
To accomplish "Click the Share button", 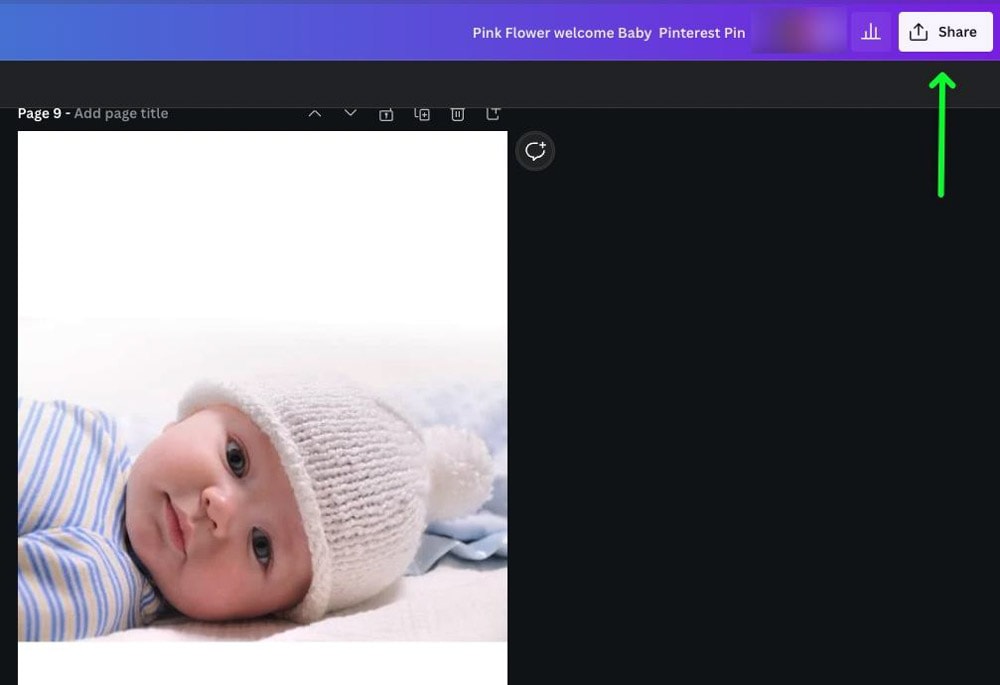I will click(945, 32).
